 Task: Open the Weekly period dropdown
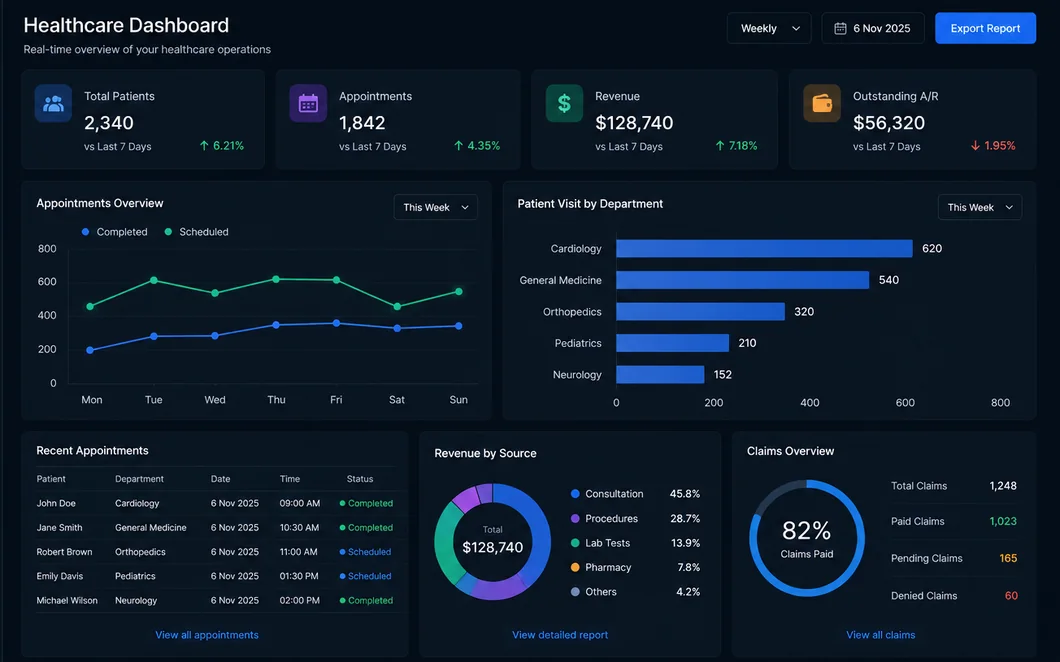[769, 28]
